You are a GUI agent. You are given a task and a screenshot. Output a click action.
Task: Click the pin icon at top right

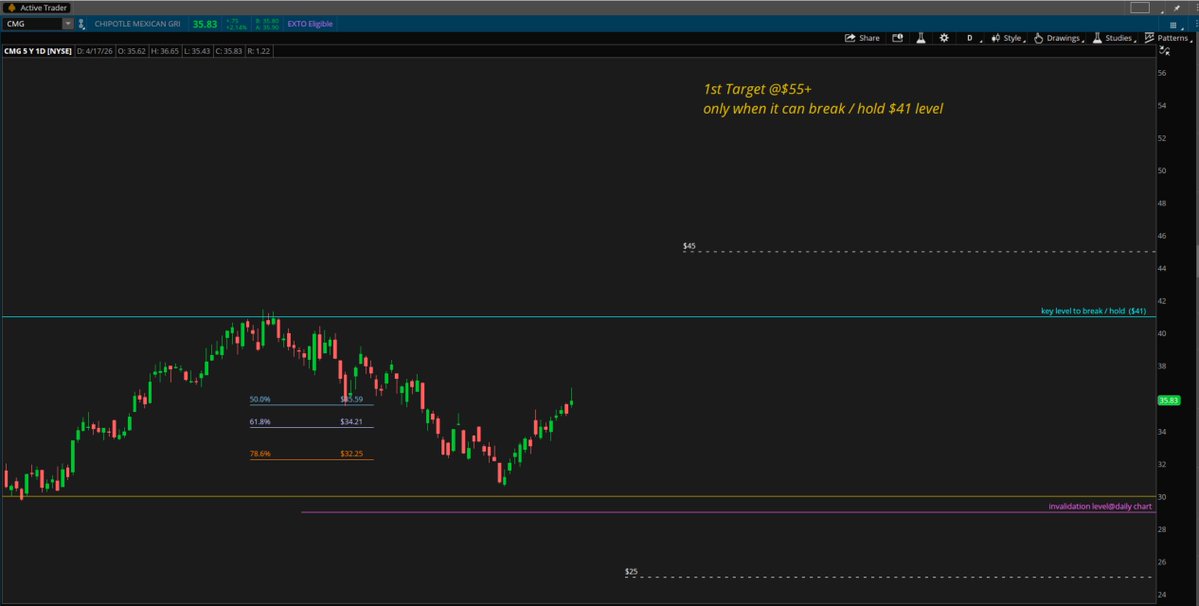coord(1177,8)
